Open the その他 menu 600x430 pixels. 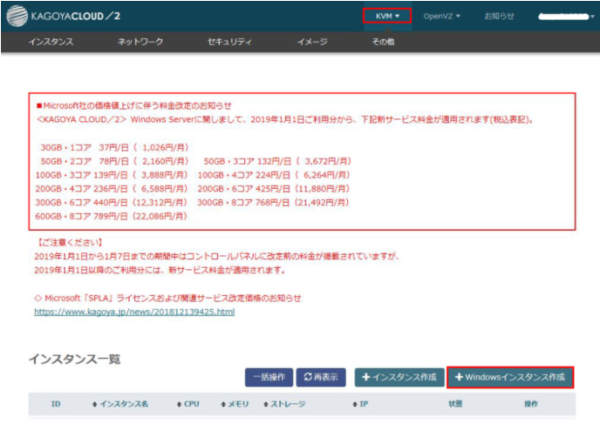[383, 42]
